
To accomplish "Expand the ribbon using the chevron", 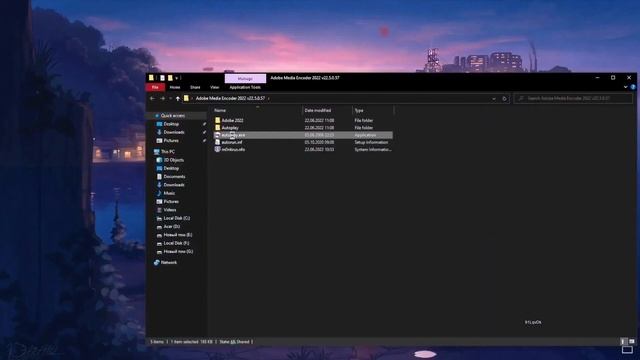I will 625,87.
